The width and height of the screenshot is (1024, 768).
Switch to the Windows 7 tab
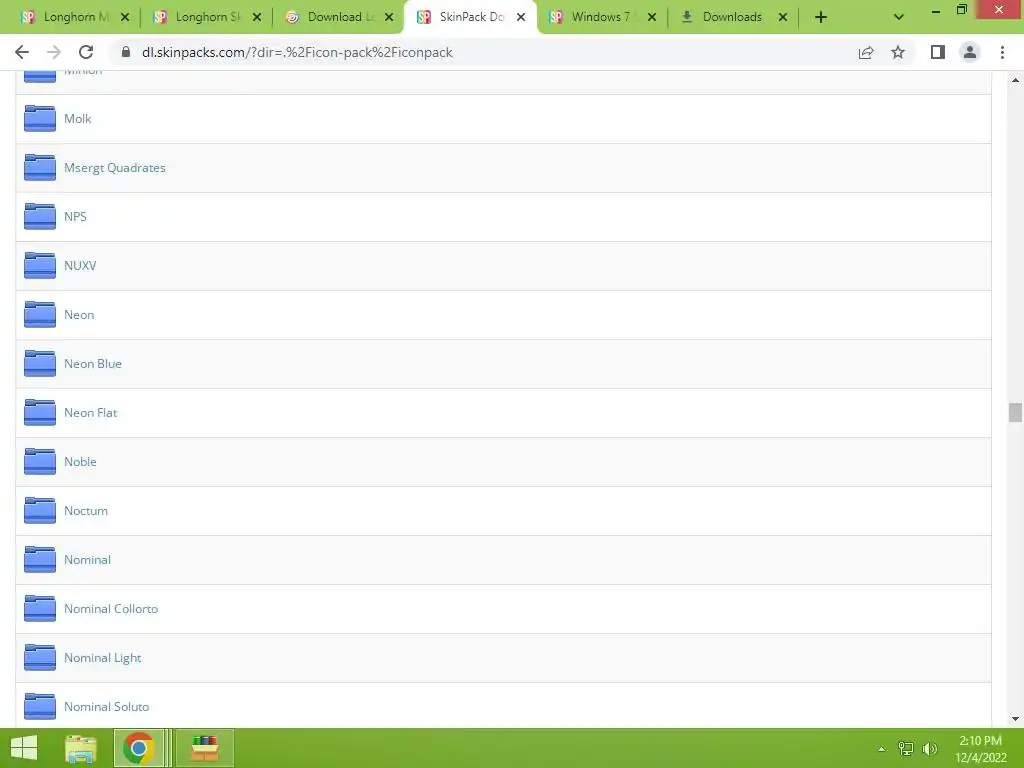601,17
